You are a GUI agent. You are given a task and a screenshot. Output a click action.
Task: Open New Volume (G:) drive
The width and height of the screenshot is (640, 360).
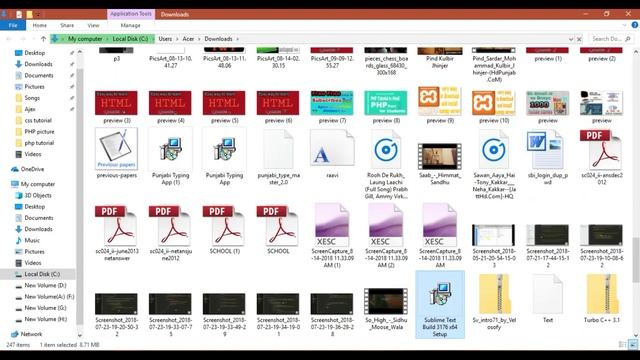tap(45, 308)
